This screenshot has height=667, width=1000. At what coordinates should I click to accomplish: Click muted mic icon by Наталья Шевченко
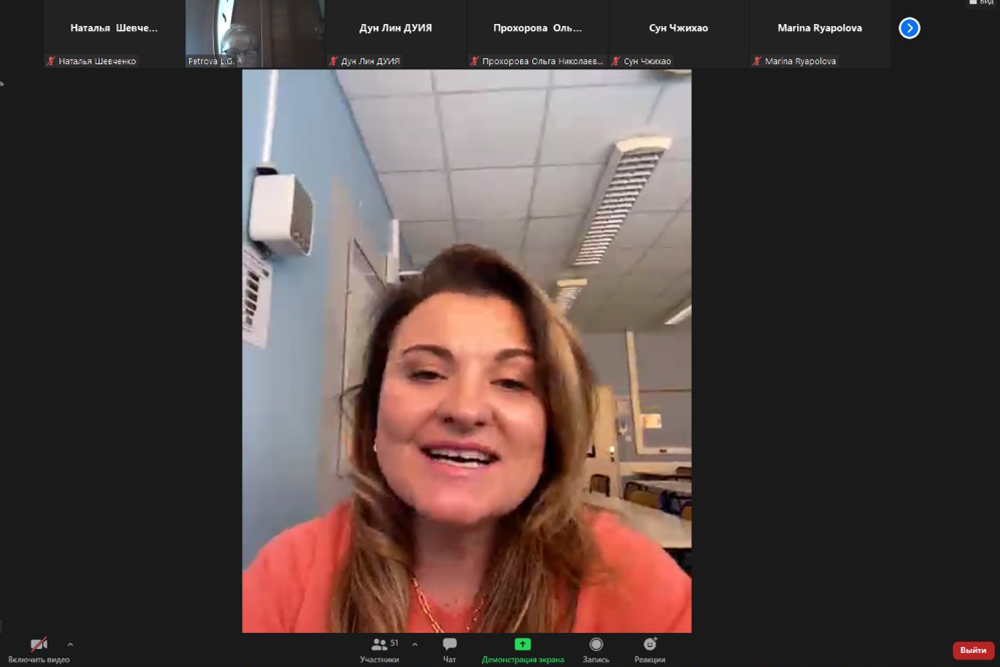coord(51,61)
